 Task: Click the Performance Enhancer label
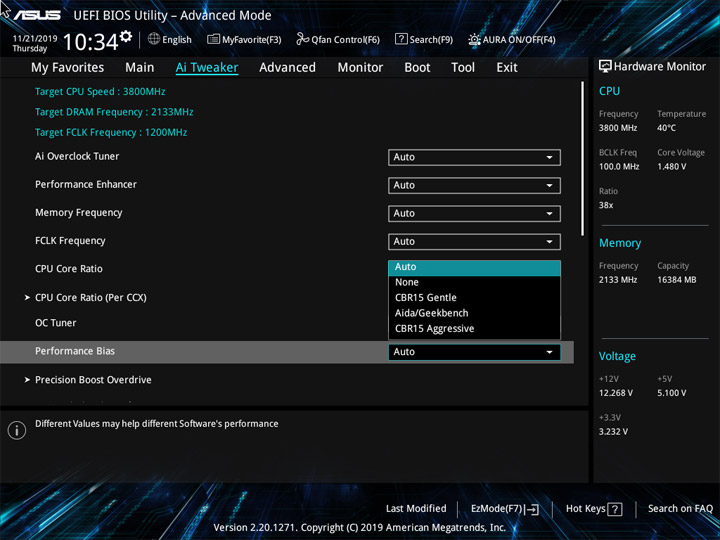pyautogui.click(x=86, y=185)
